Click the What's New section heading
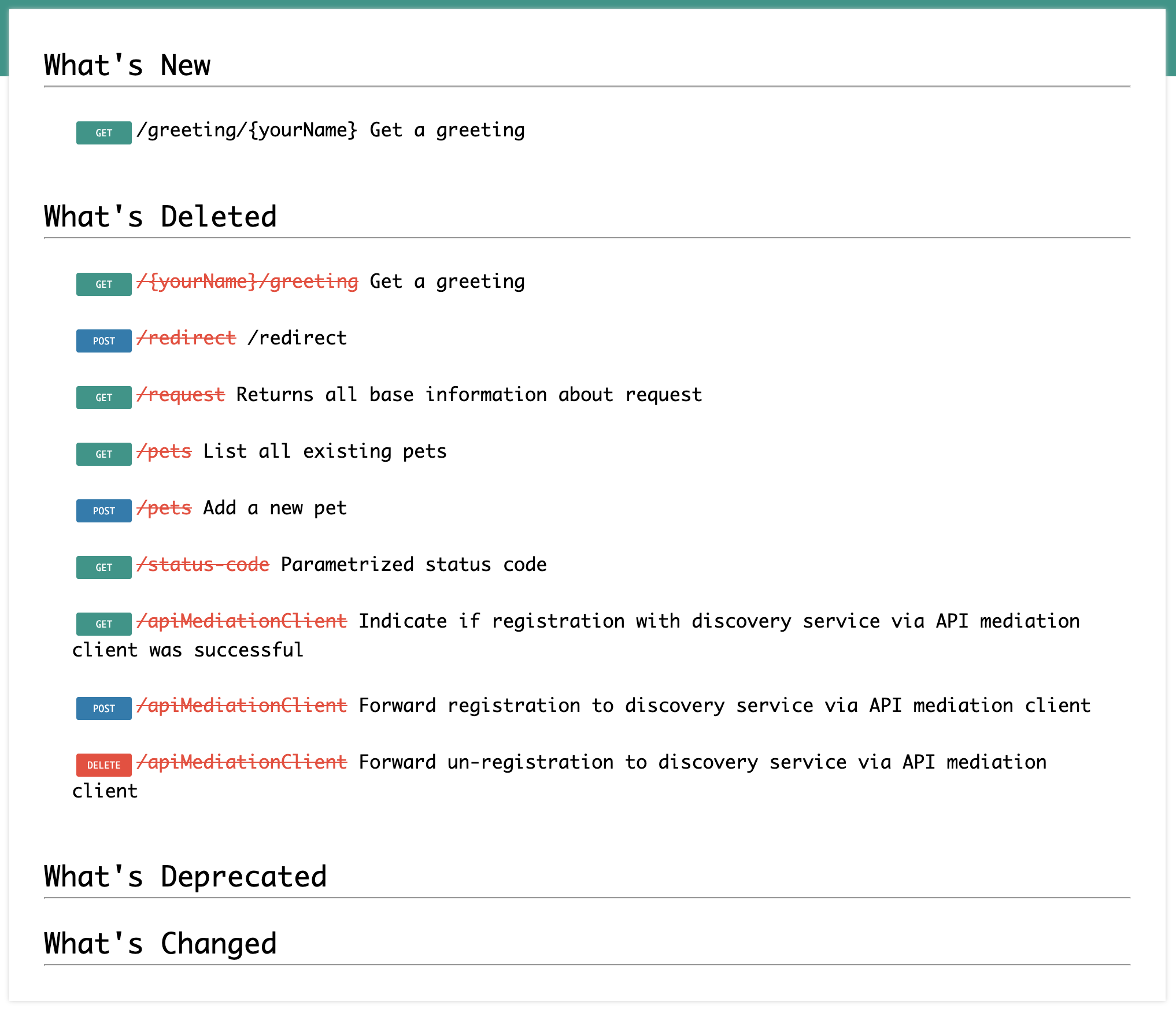The height and width of the screenshot is (1009, 1176). coord(126,65)
